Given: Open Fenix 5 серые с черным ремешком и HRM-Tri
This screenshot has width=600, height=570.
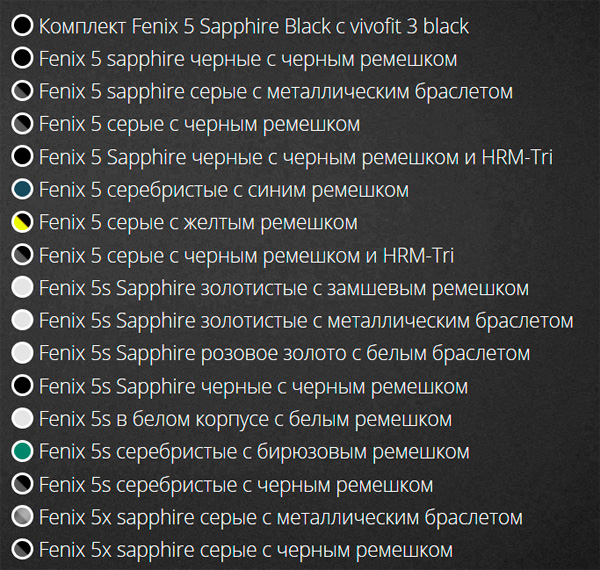Looking at the screenshot, I should (x=246, y=255).
